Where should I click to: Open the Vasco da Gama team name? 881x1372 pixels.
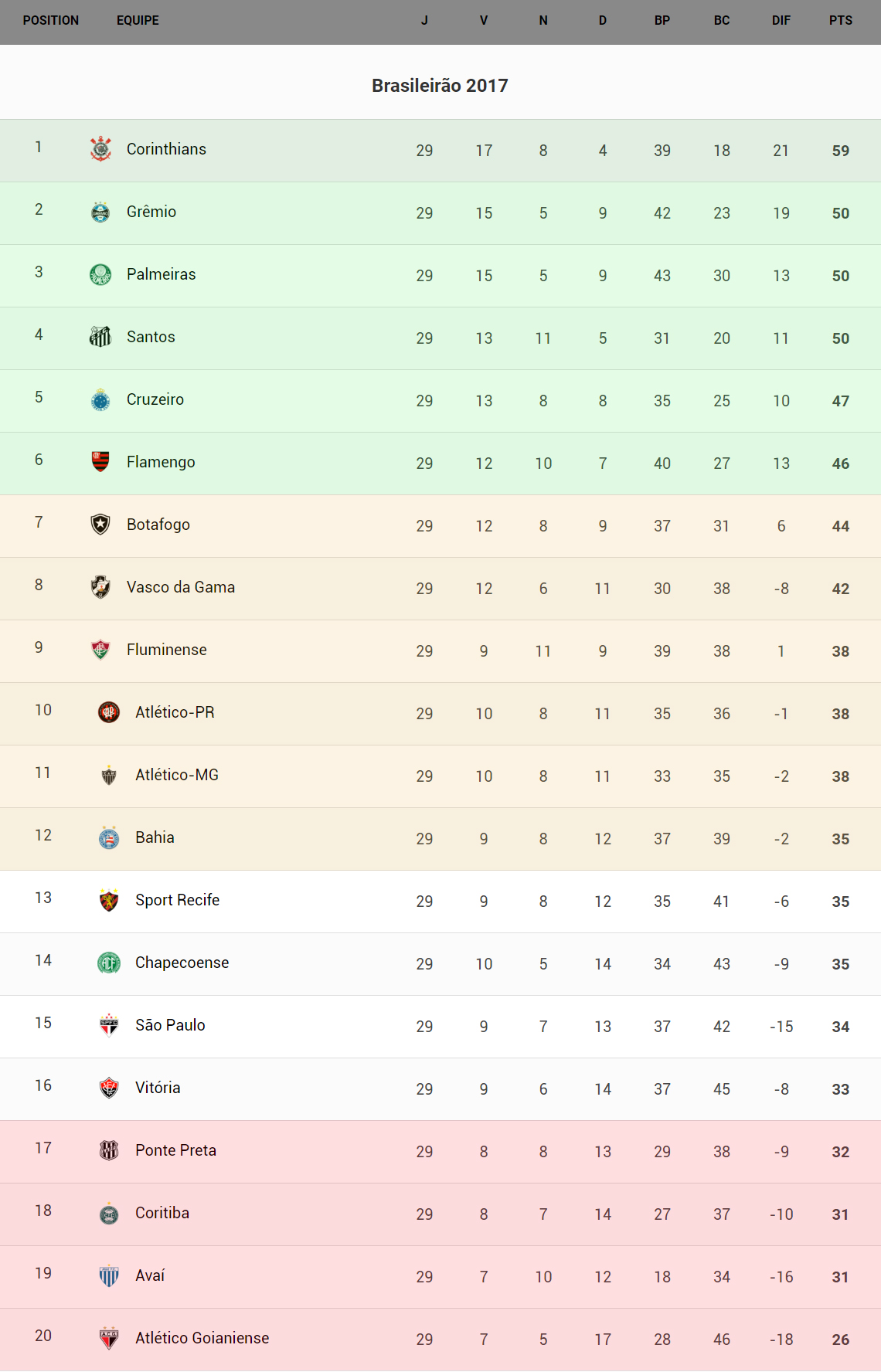coord(180,587)
